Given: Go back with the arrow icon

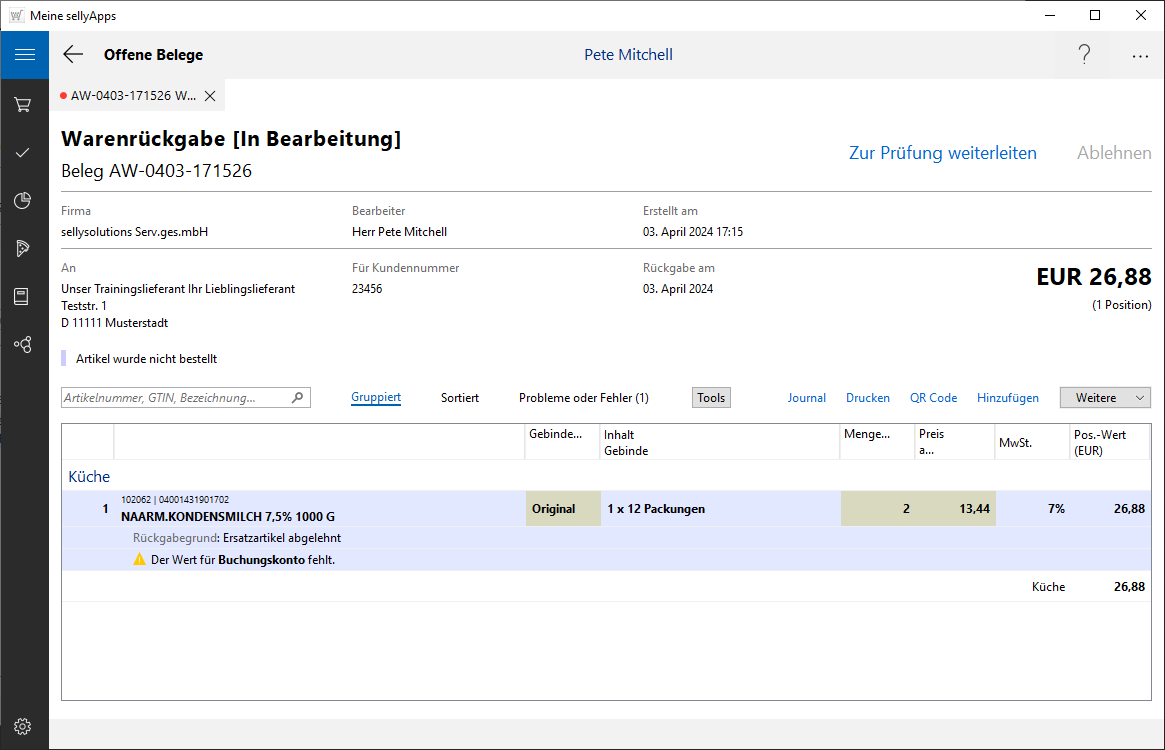Looking at the screenshot, I should pos(73,55).
